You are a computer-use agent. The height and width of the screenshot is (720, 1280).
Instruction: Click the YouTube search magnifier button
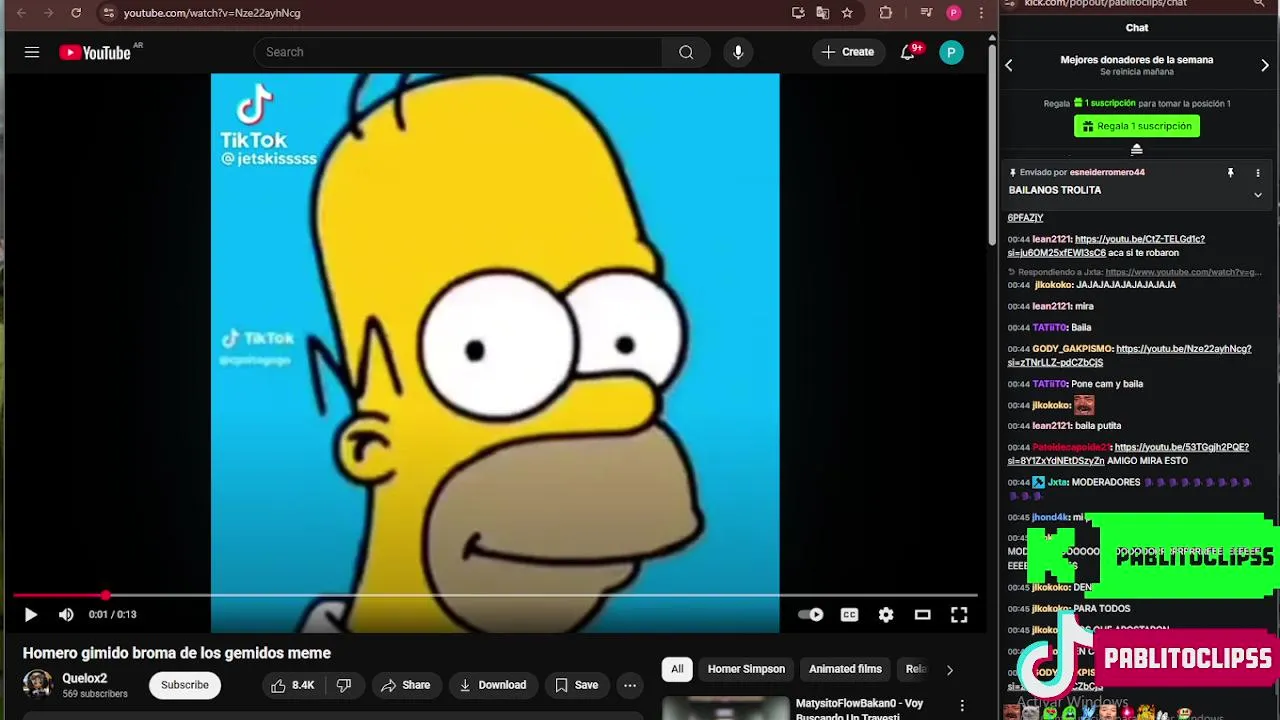point(686,52)
